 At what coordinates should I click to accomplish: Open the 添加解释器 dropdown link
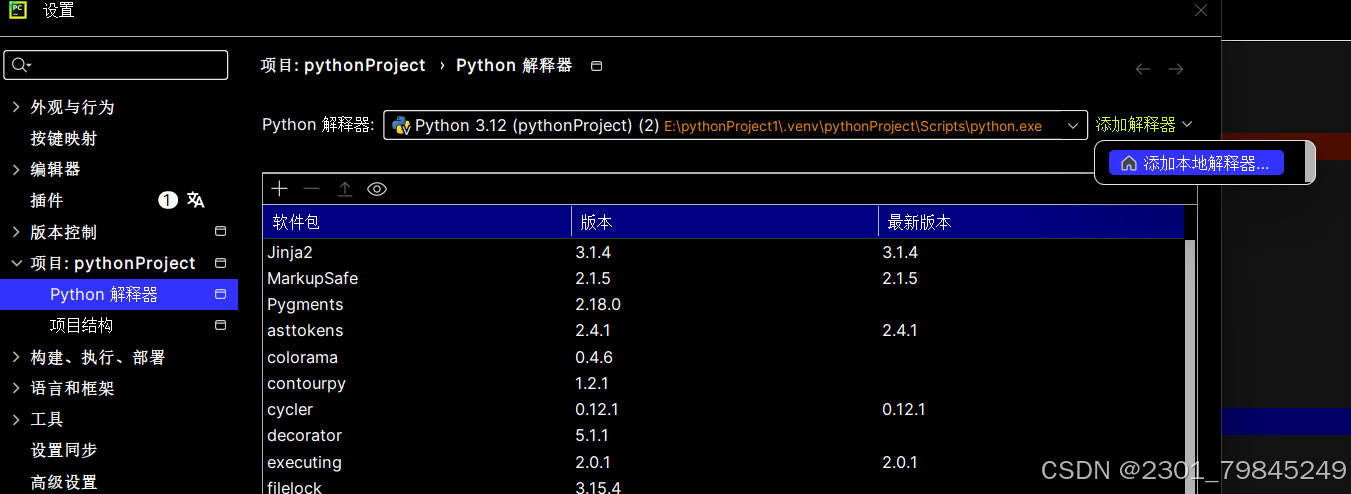click(1144, 125)
